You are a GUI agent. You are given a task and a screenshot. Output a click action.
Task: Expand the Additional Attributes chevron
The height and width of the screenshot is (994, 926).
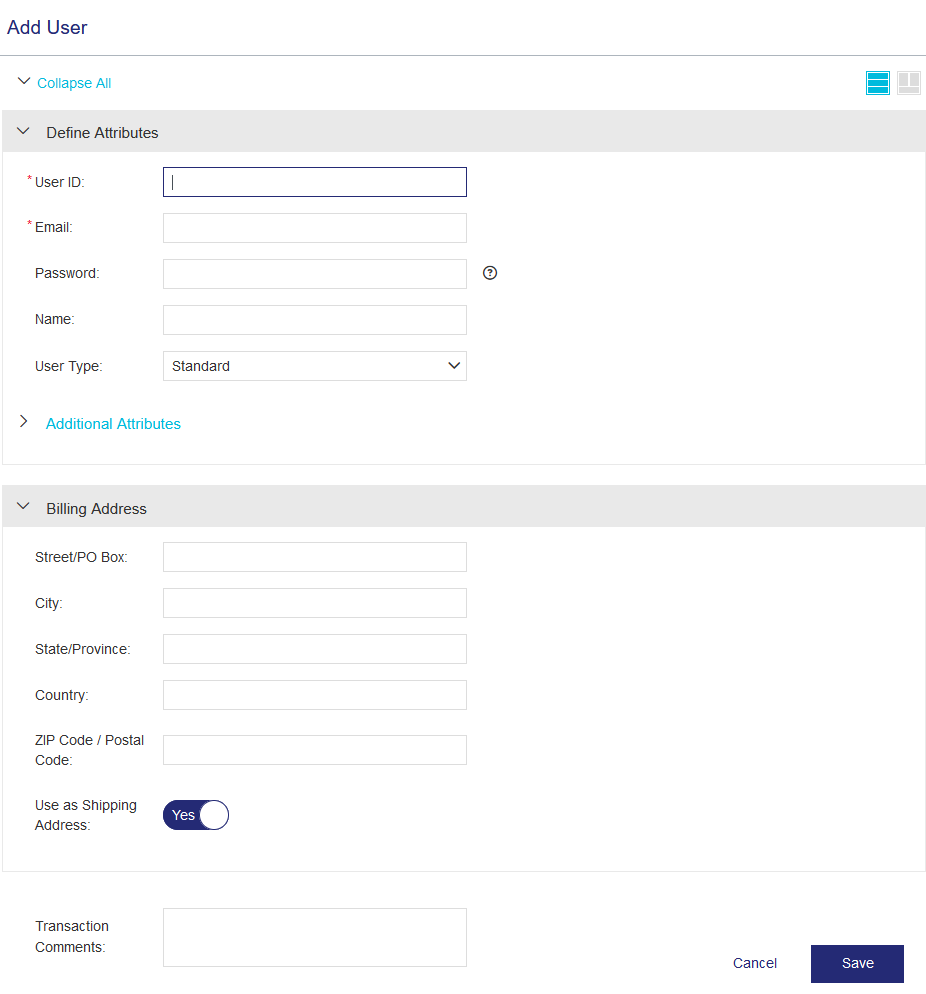pyautogui.click(x=24, y=423)
